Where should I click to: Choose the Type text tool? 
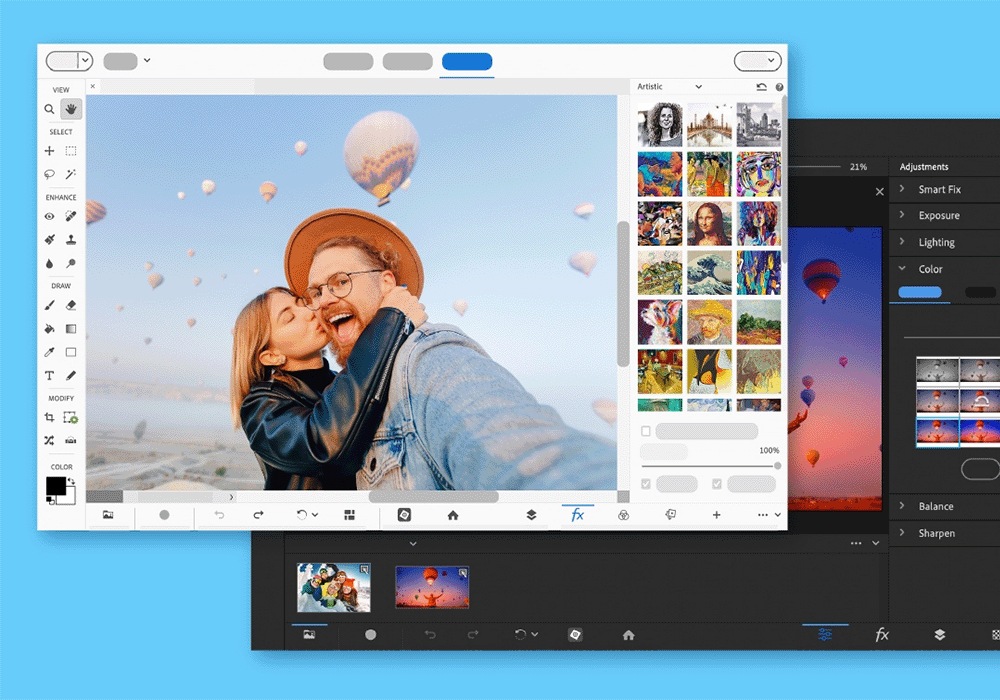point(49,376)
